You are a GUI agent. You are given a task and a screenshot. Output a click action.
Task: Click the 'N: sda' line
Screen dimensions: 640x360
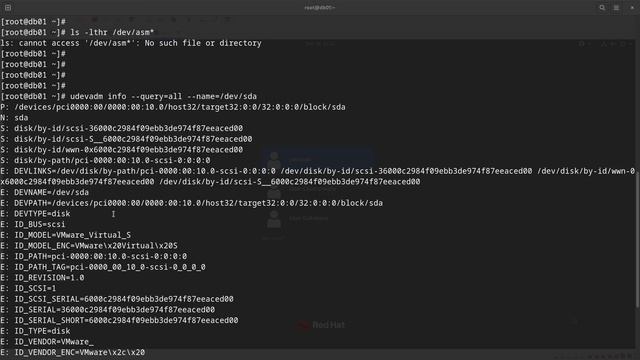click(x=14, y=118)
